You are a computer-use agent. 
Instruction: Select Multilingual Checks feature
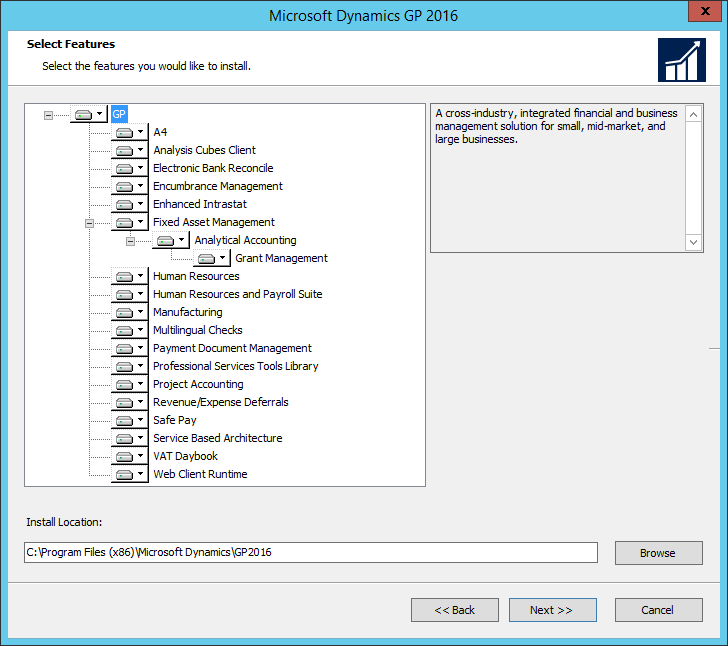pos(198,330)
